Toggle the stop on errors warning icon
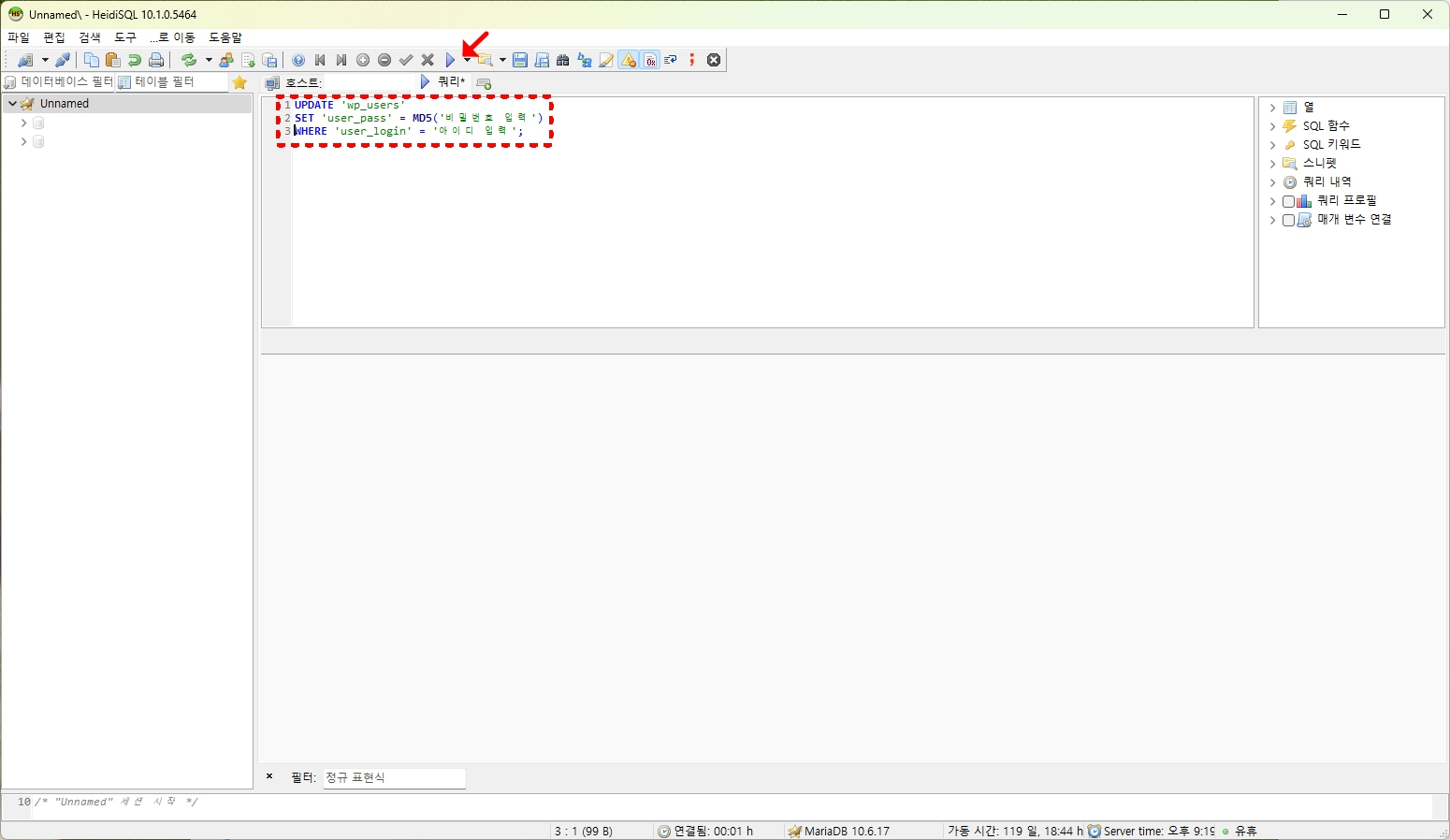 [x=629, y=60]
